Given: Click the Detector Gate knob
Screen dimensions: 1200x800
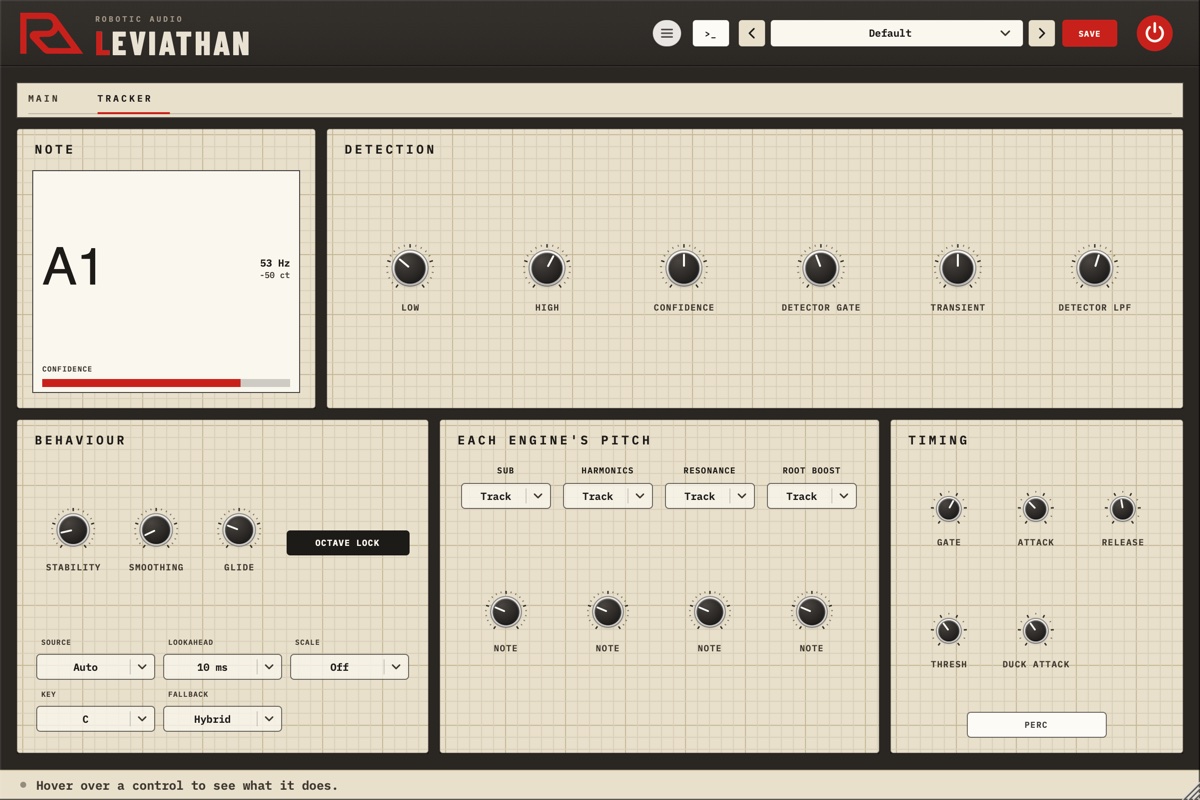Looking at the screenshot, I should [x=821, y=268].
